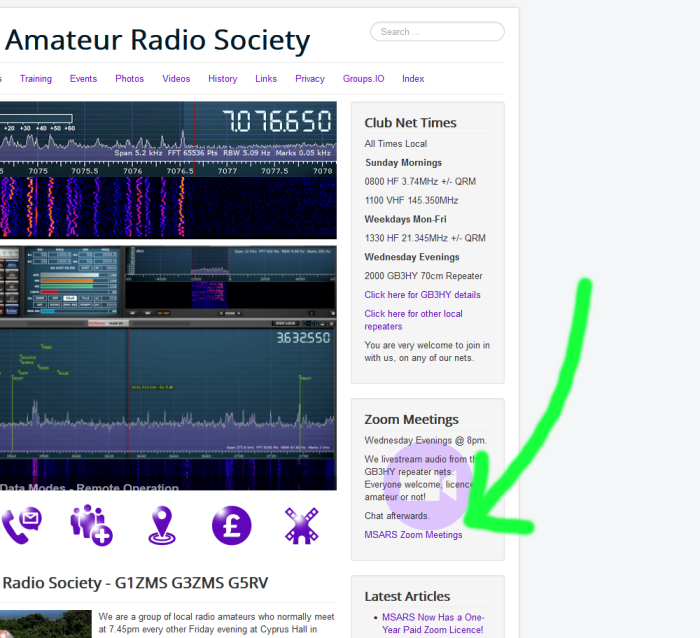
Task: Click the phone and mail contact icon
Action: (21, 524)
